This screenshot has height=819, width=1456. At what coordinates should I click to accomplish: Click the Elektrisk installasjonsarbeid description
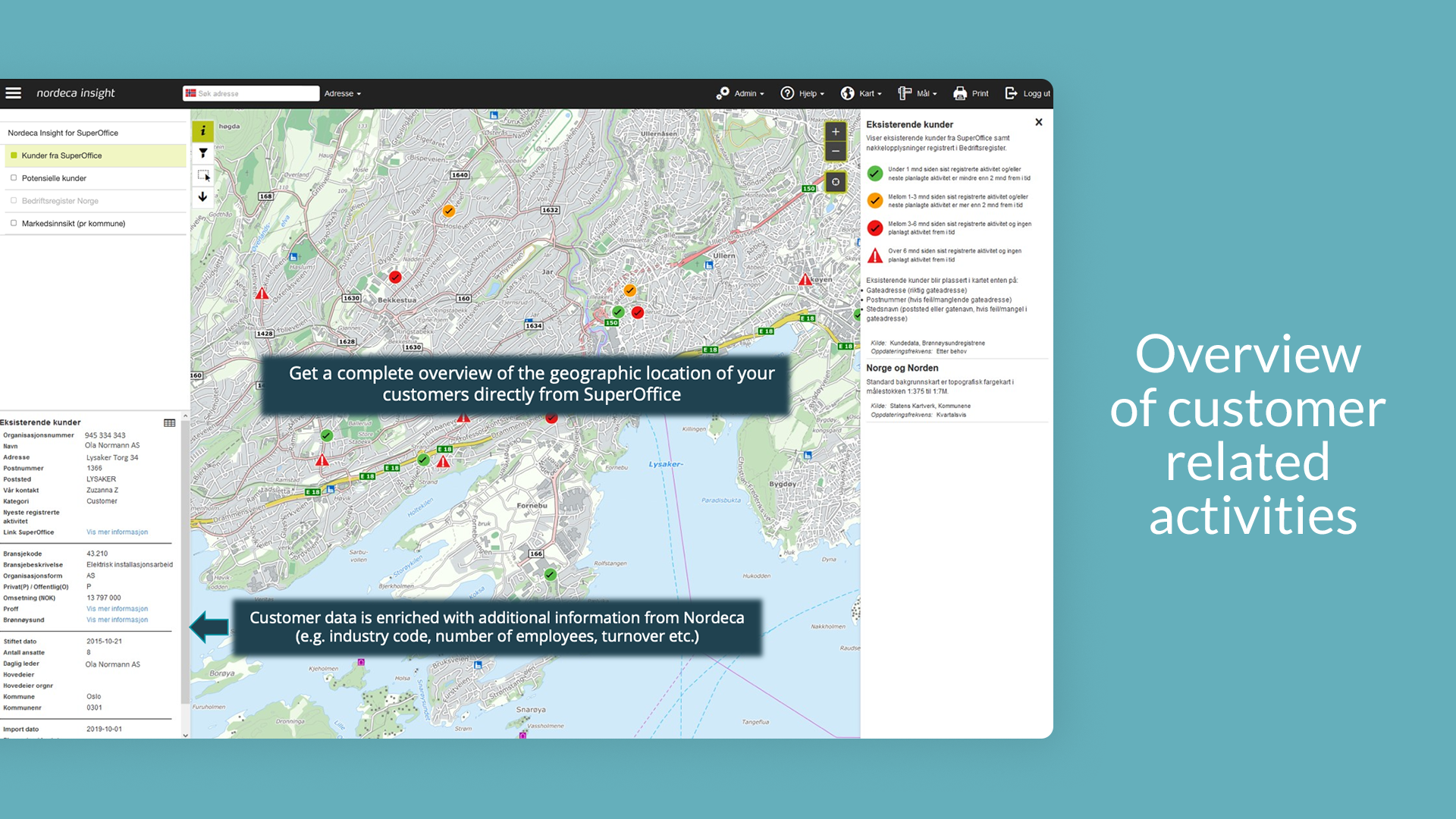pos(130,565)
